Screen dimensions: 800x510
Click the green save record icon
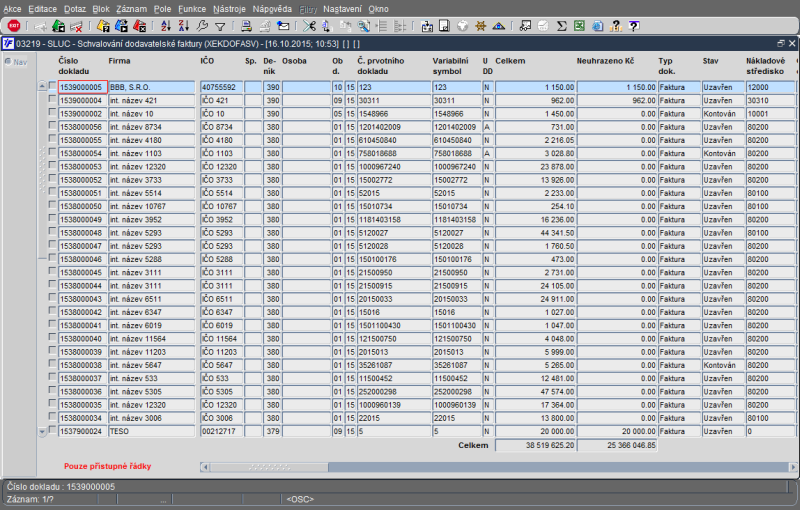[59, 26]
